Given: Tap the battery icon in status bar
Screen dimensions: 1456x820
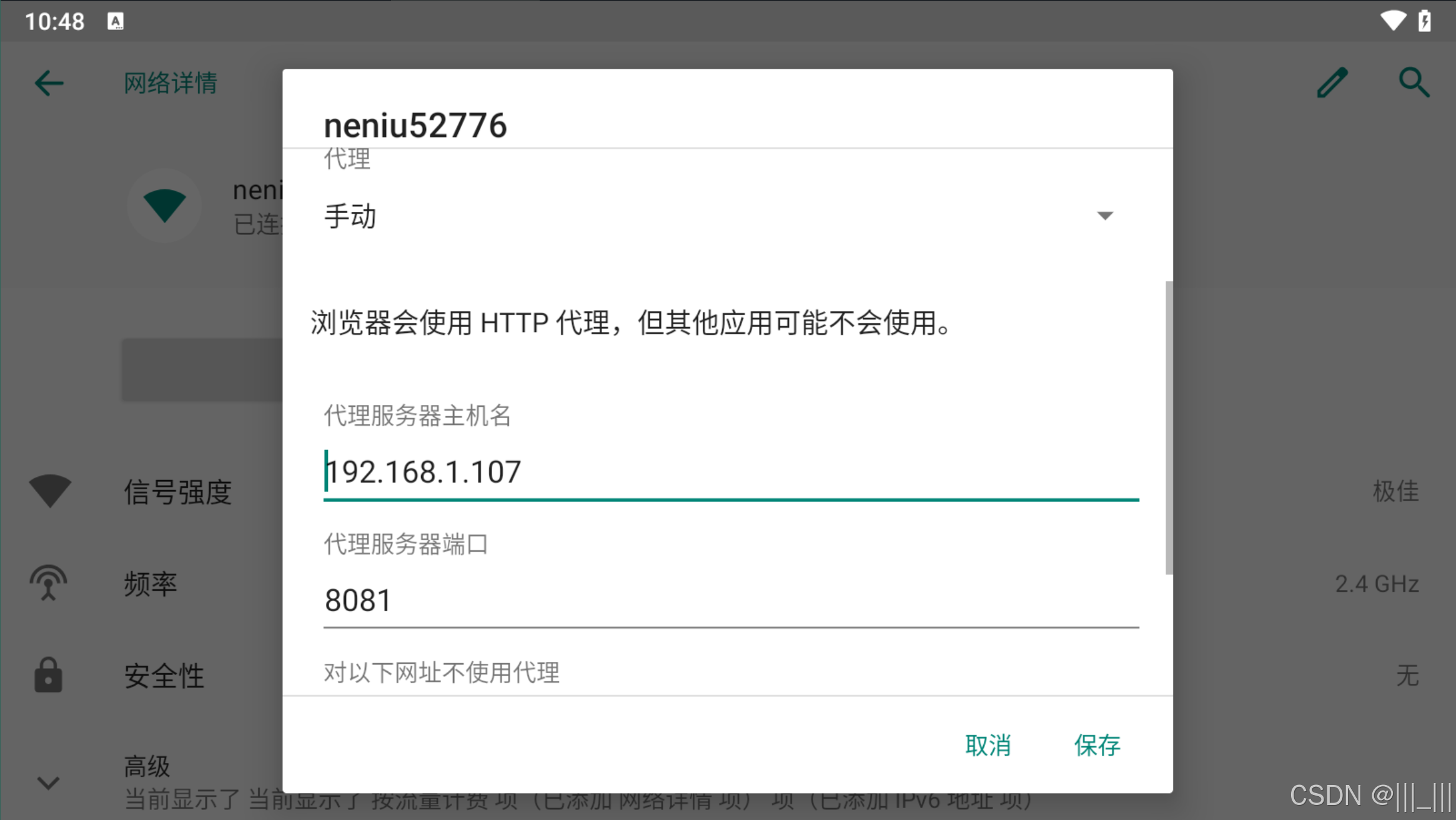Looking at the screenshot, I should [x=1425, y=21].
